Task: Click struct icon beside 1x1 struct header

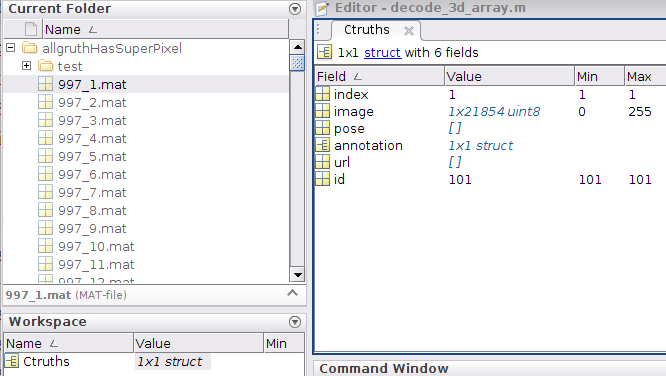Action: pos(325,52)
